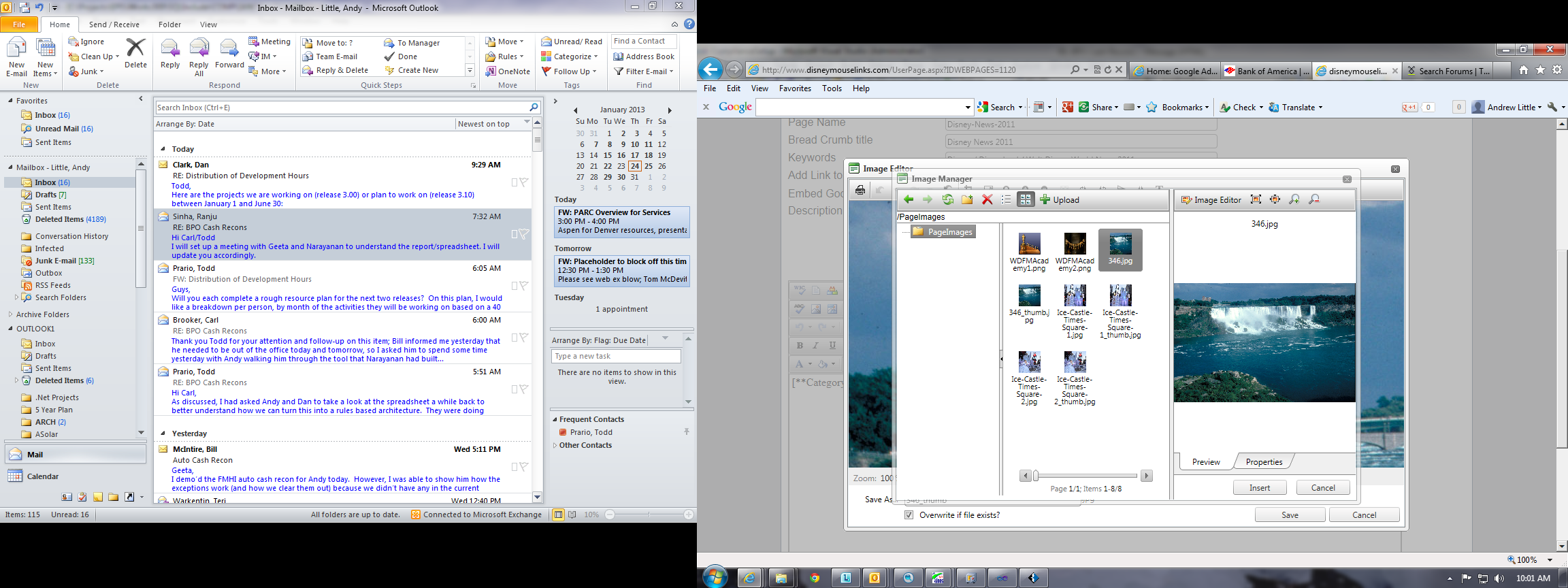Open the Tools menu in Internet Explorer
1568x588 pixels.
832,88
